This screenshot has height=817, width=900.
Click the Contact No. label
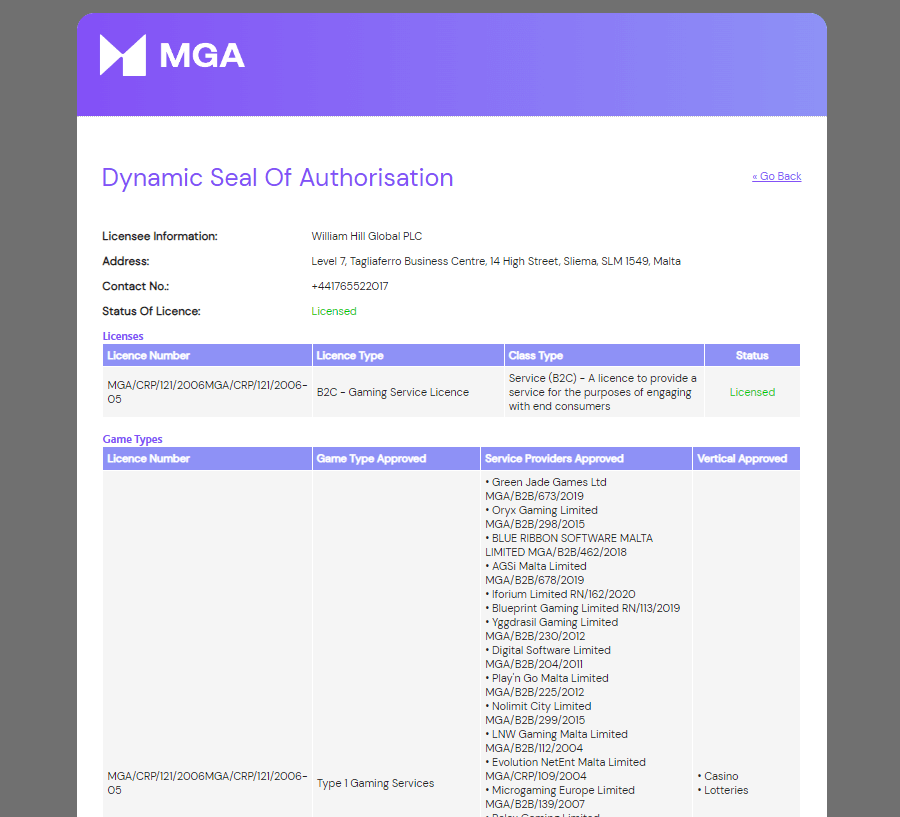(x=135, y=286)
